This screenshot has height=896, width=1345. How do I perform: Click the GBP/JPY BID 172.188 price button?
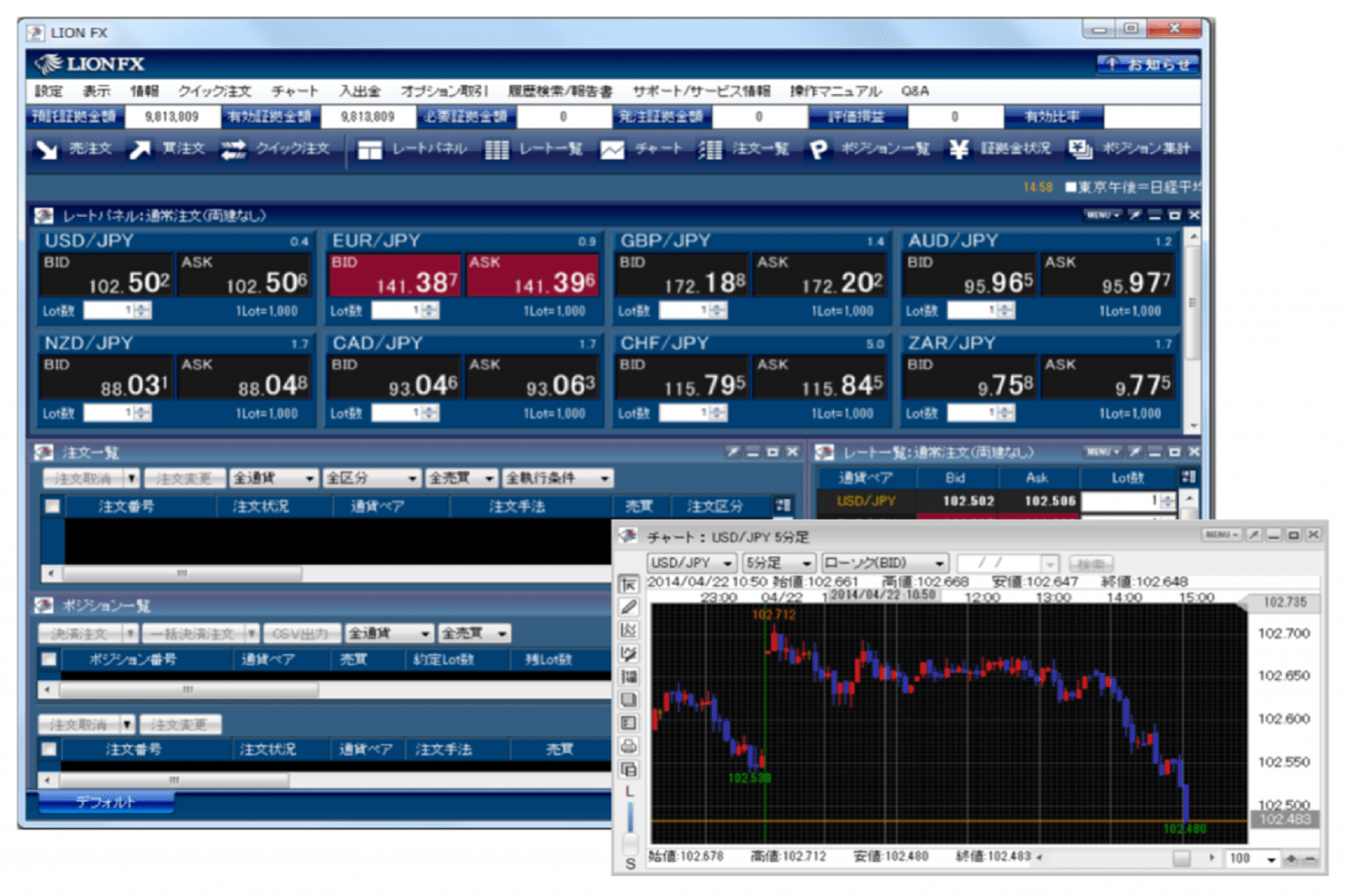click(682, 275)
